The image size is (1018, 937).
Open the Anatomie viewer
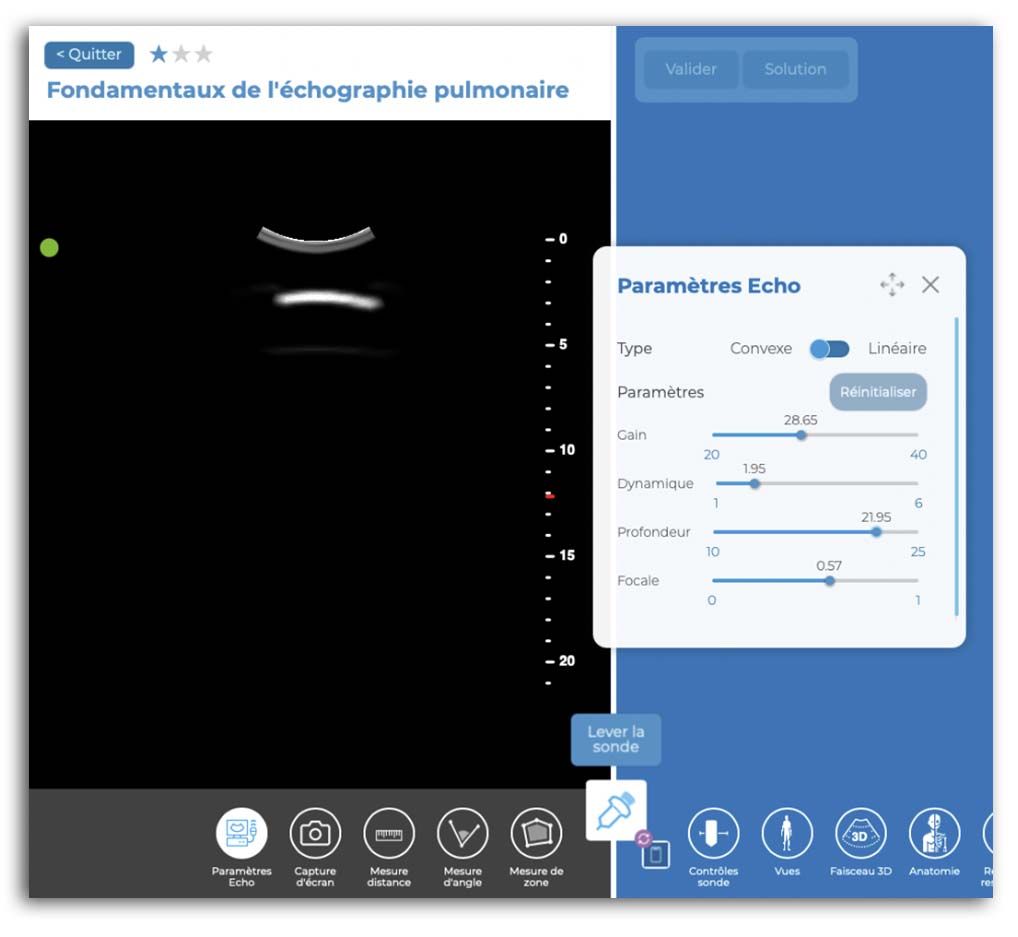pos(934,832)
